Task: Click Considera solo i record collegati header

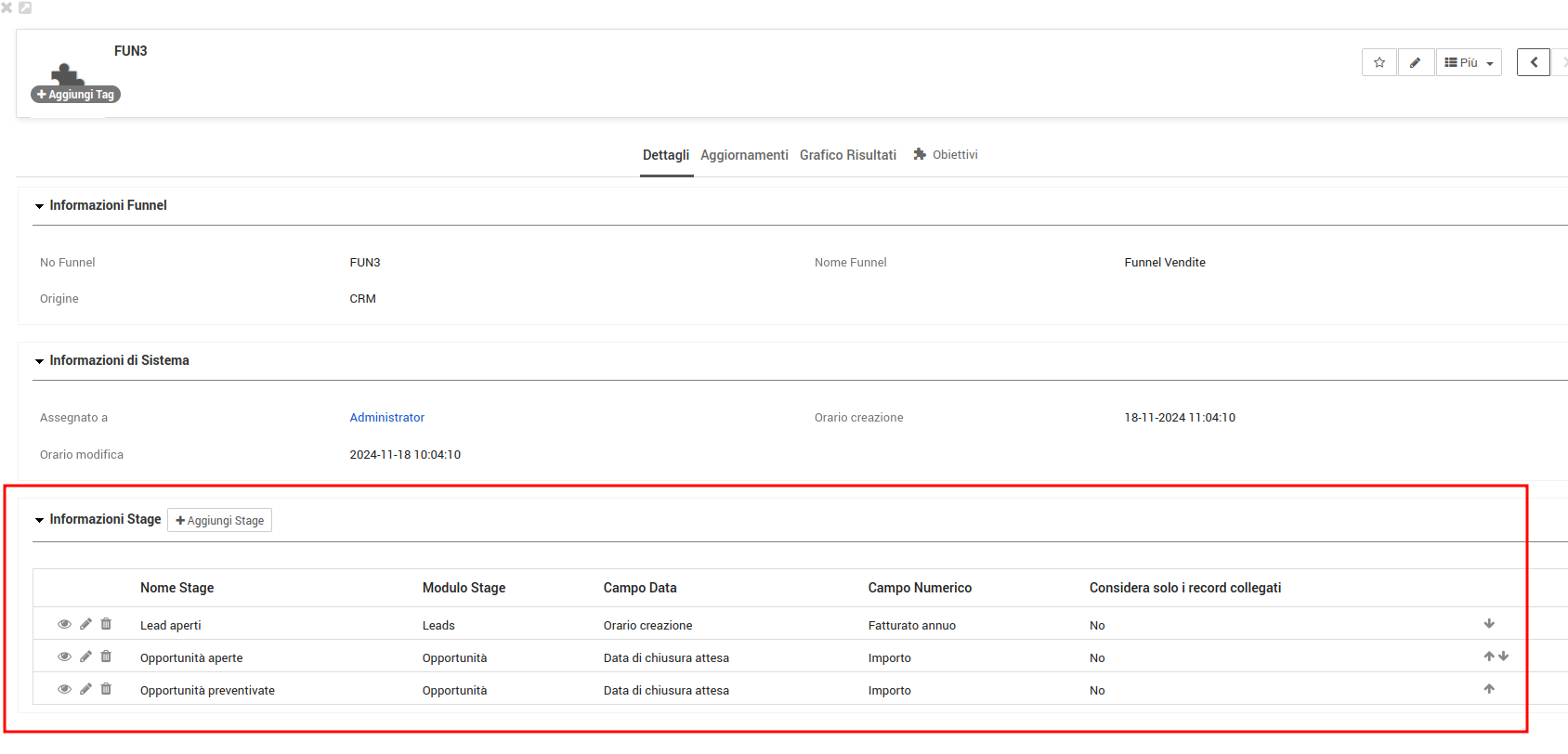Action: pyautogui.click(x=1185, y=588)
